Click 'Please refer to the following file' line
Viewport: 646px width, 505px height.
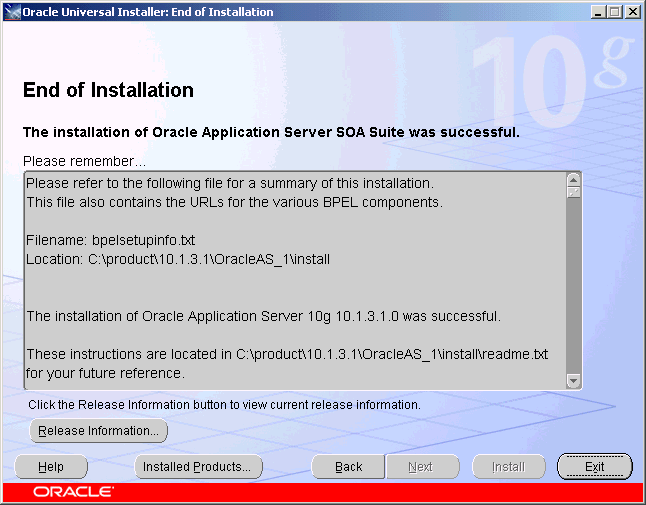230,183
